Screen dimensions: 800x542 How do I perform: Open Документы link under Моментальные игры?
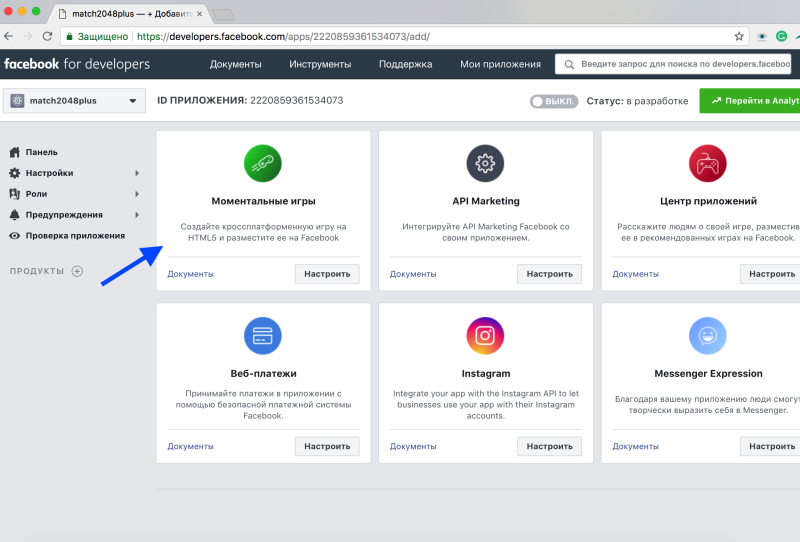190,274
